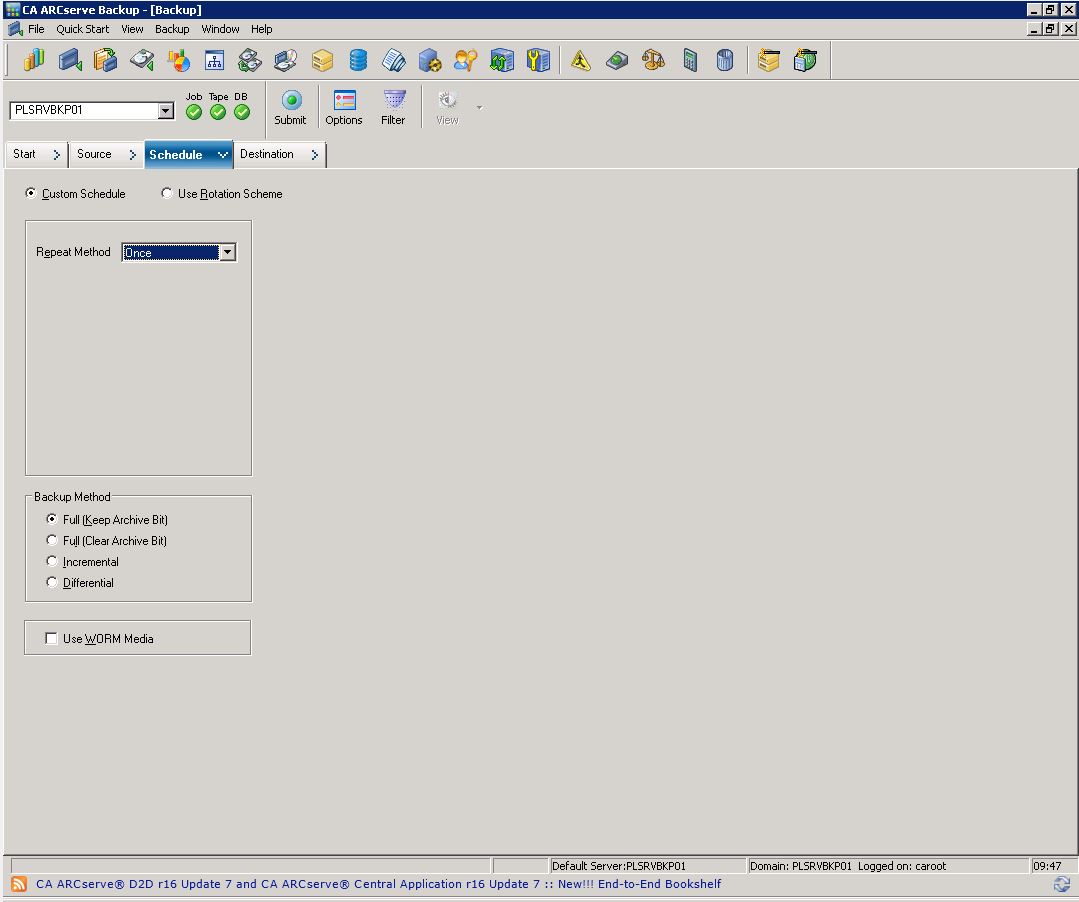Open the Quick Start menu
This screenshot has width=1079, height=902.
point(82,29)
